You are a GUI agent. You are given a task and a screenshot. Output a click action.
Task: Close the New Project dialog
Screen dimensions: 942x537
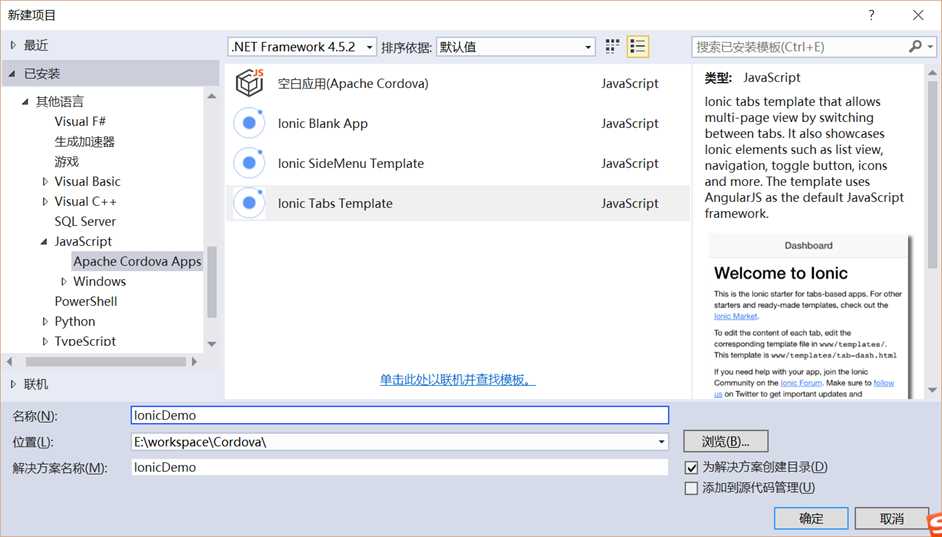point(918,15)
